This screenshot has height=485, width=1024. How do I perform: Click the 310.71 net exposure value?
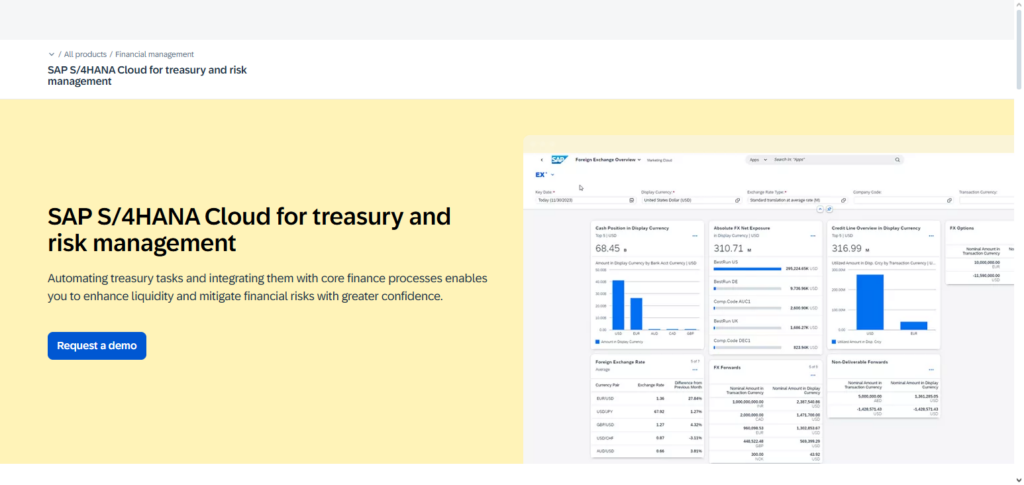point(729,248)
